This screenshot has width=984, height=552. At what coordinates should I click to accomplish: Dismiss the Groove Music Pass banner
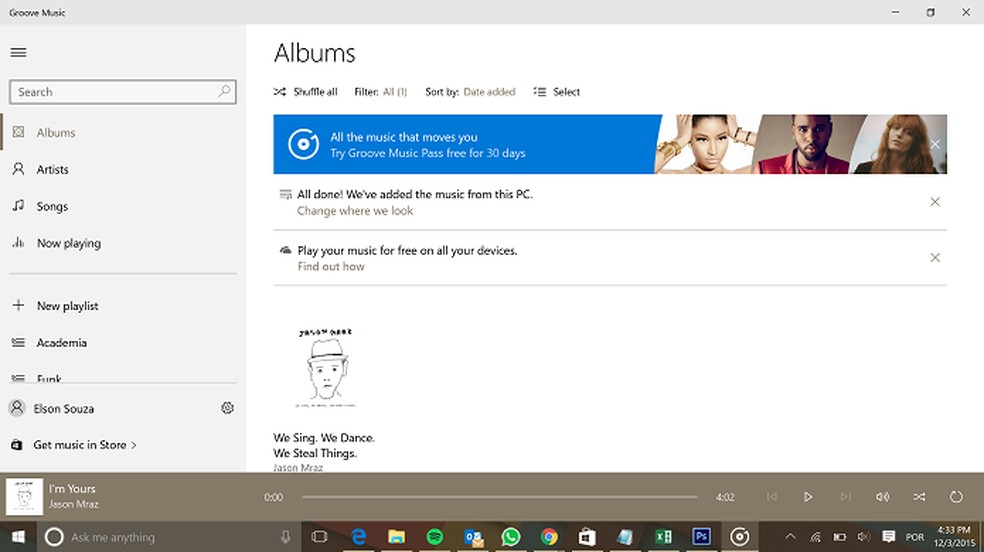(x=935, y=144)
